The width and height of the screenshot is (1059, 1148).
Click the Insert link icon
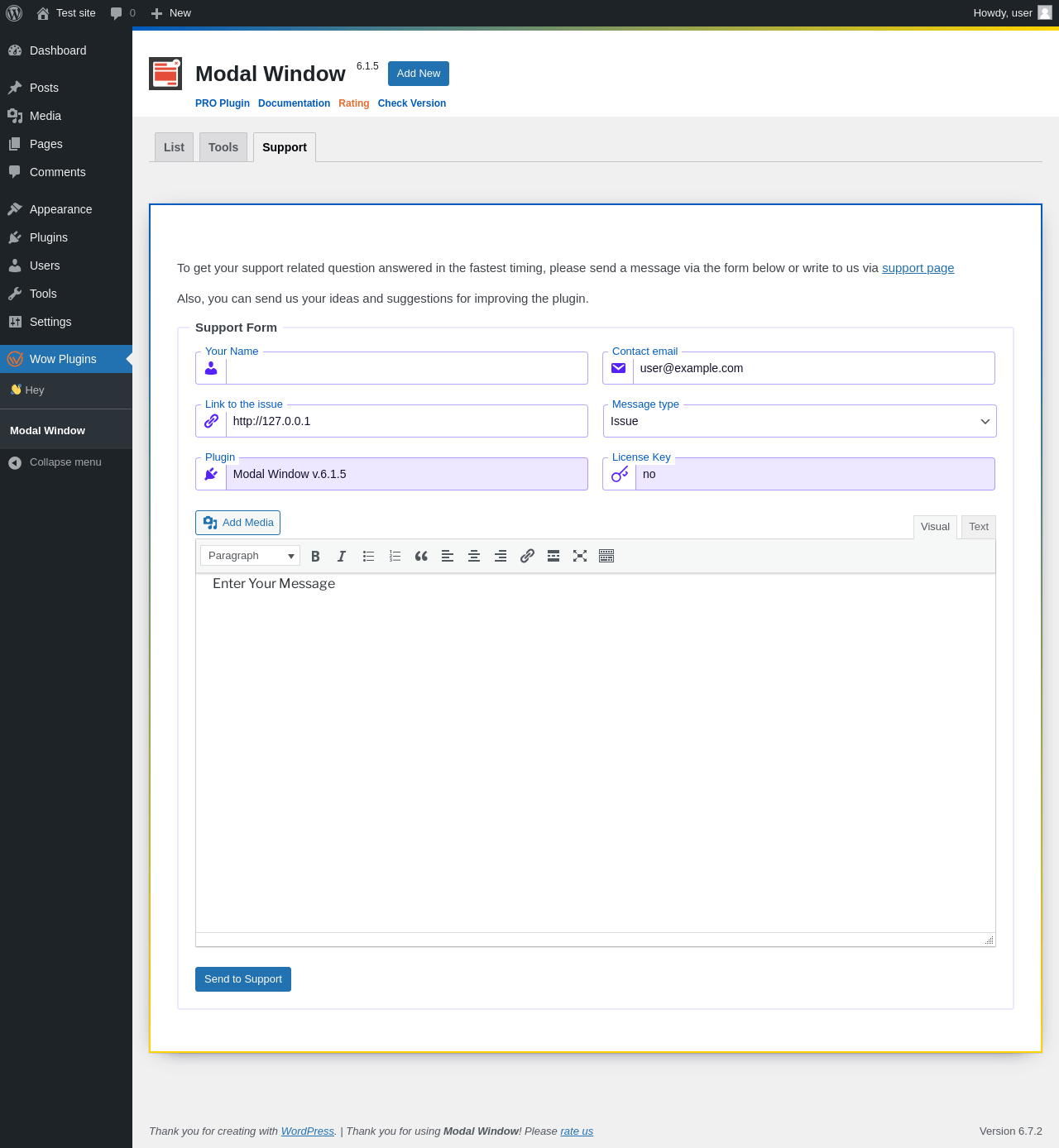527,557
